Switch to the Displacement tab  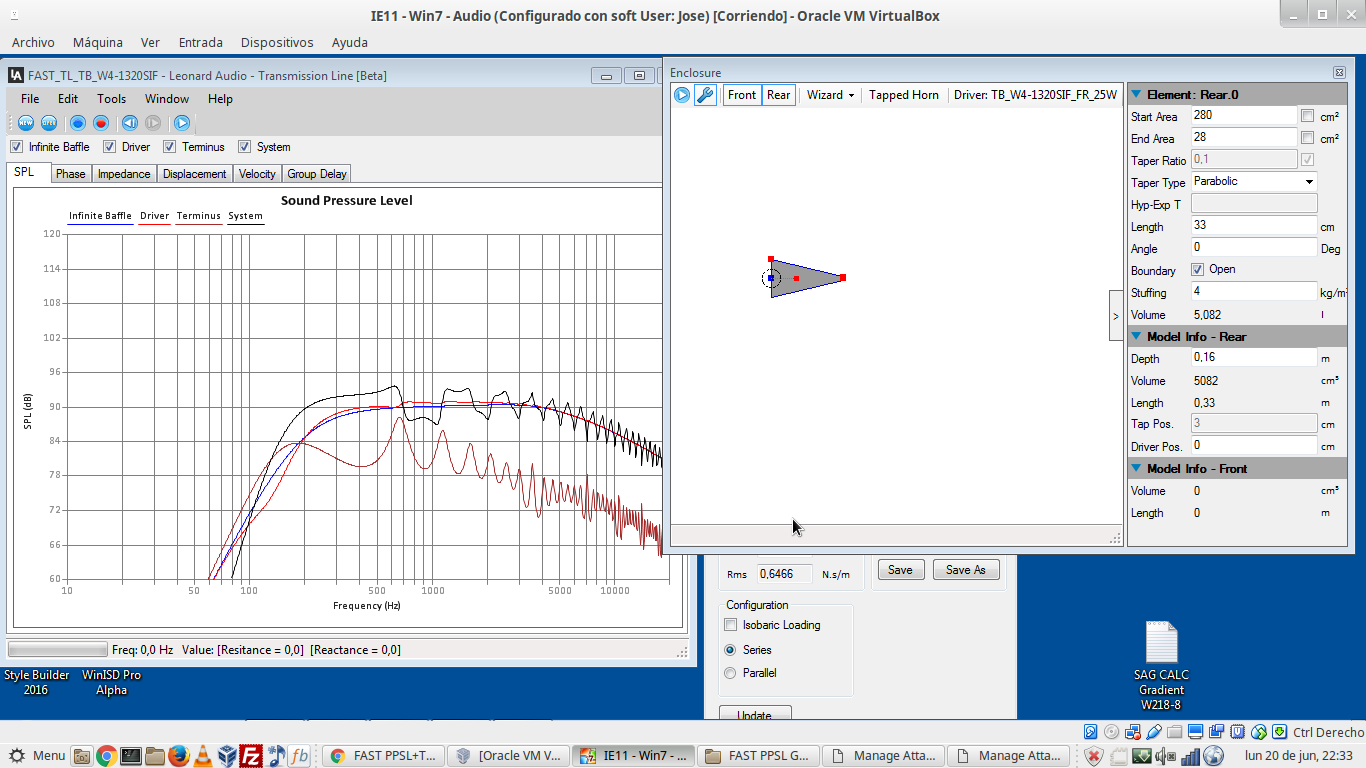click(195, 174)
